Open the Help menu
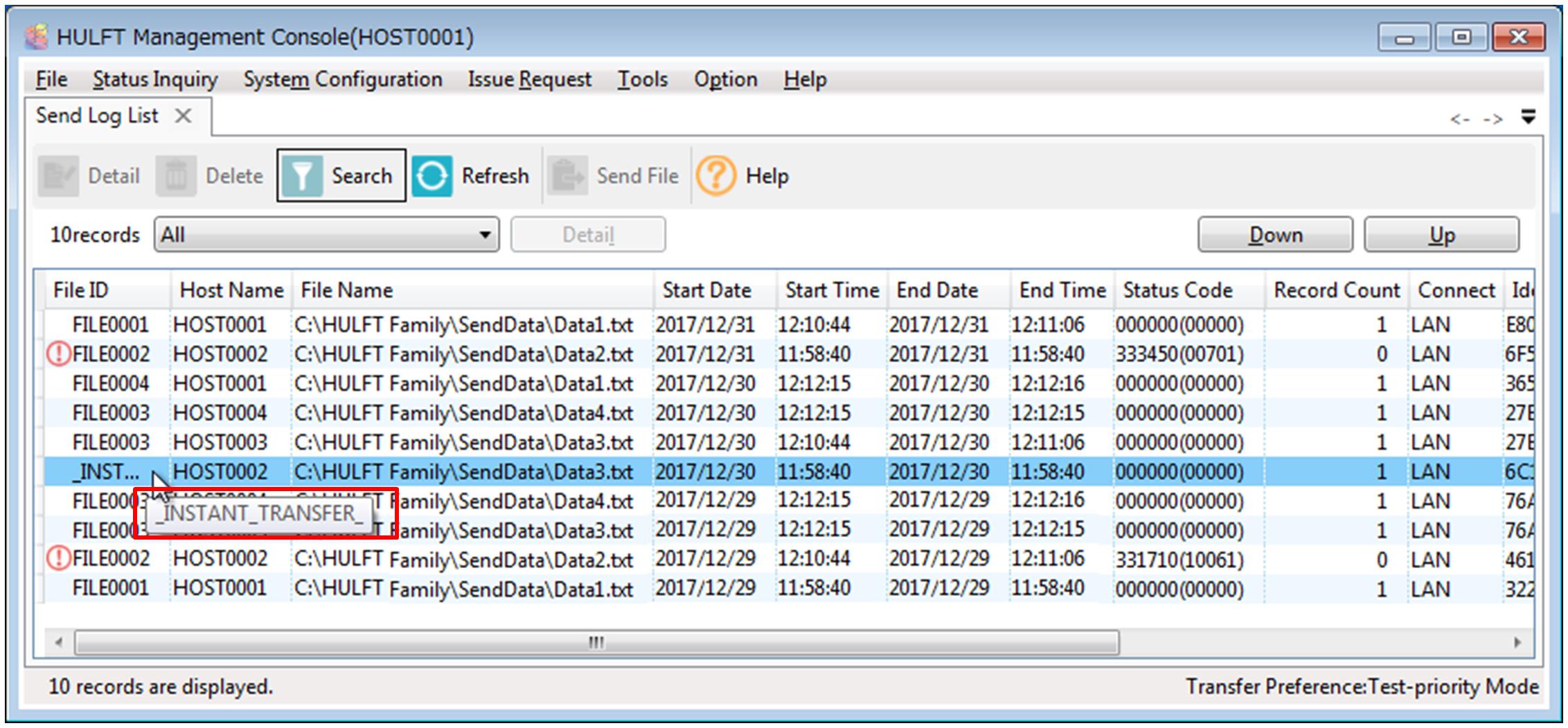The image size is (1568, 728). (805, 80)
